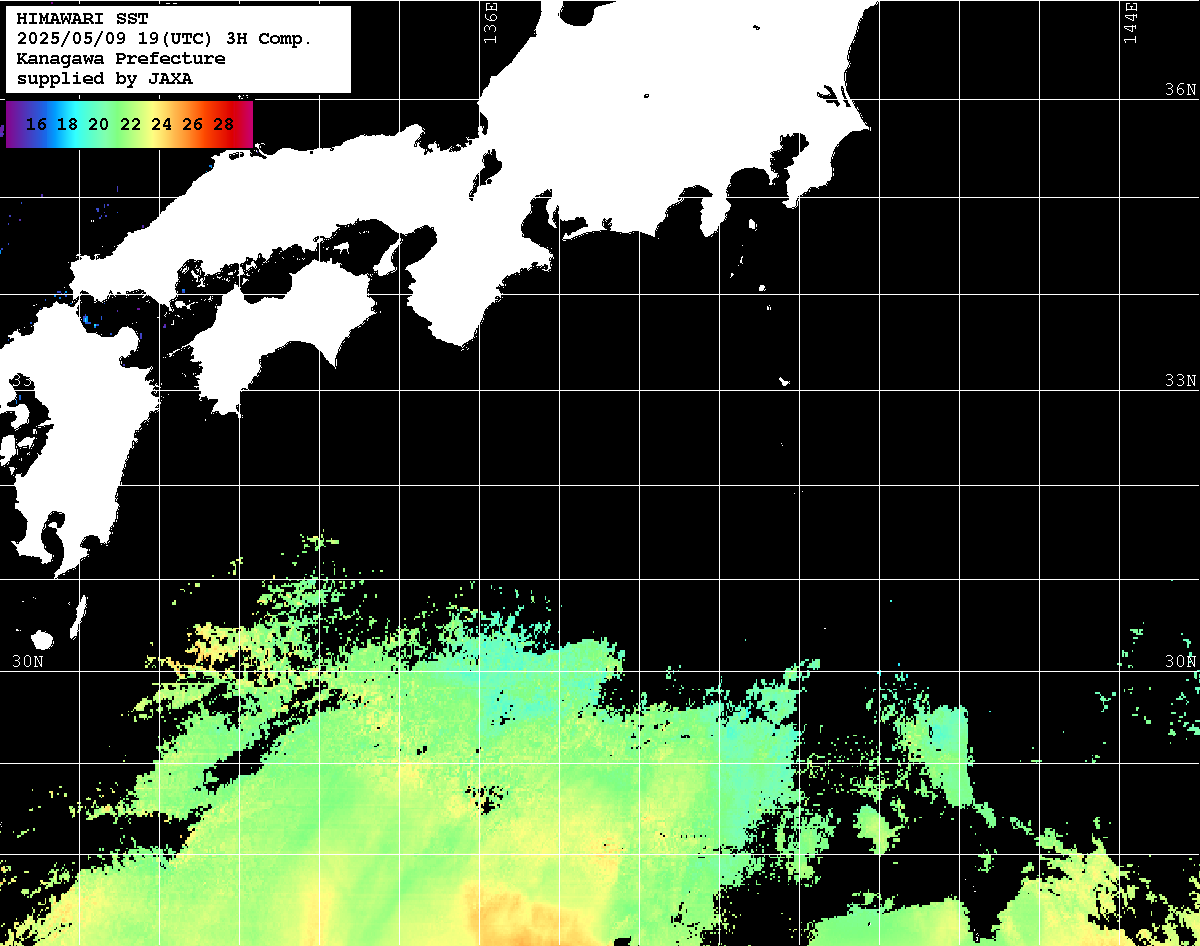1200x946 pixels.
Task: Click the "144E" longitude label
Action: pyautogui.click(x=1130, y=22)
